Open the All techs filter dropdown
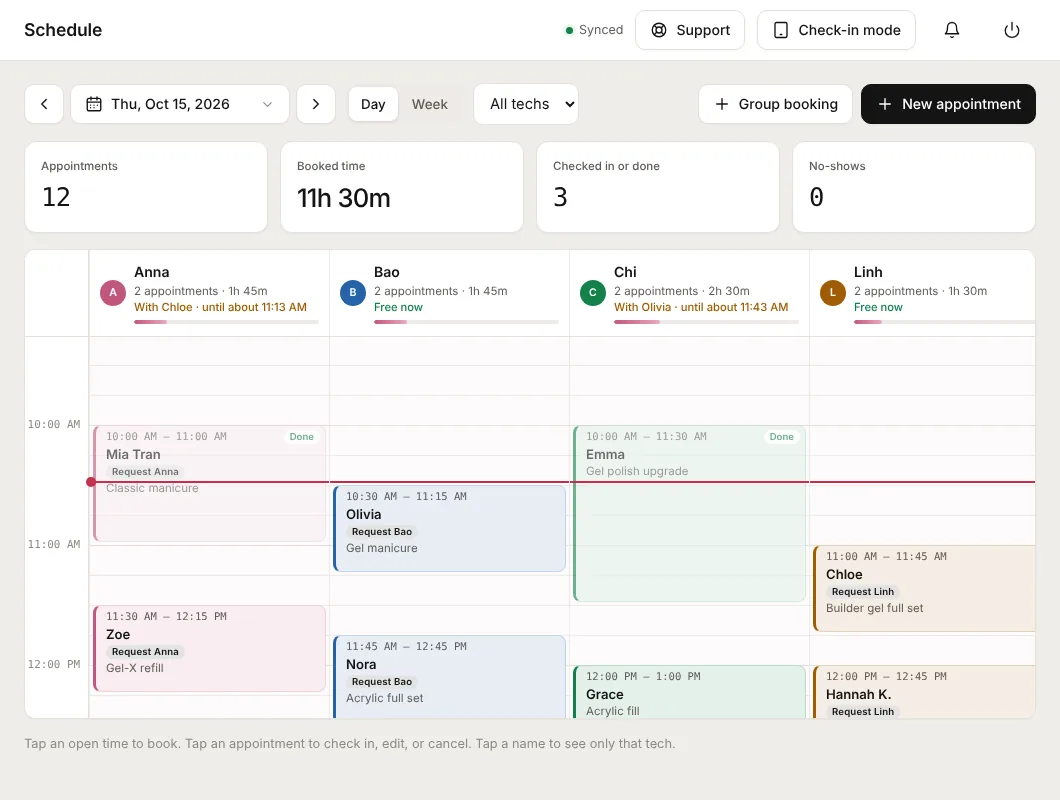Screen dimensions: 1060x800 click(526, 104)
